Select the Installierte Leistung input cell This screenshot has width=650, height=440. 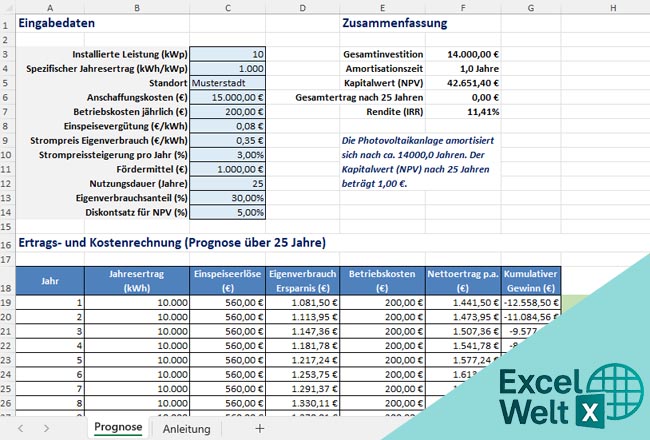pyautogui.click(x=228, y=54)
